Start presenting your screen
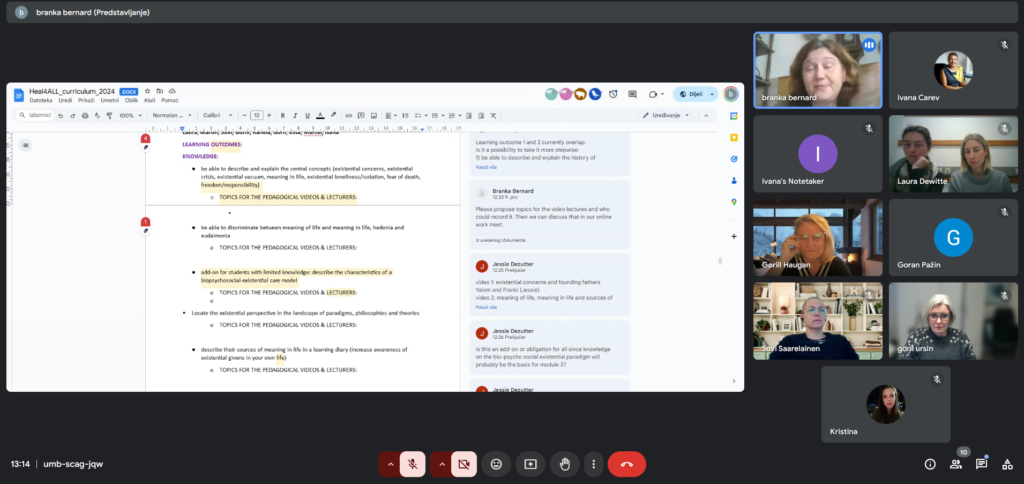Image resolution: width=1024 pixels, height=484 pixels. click(530, 464)
